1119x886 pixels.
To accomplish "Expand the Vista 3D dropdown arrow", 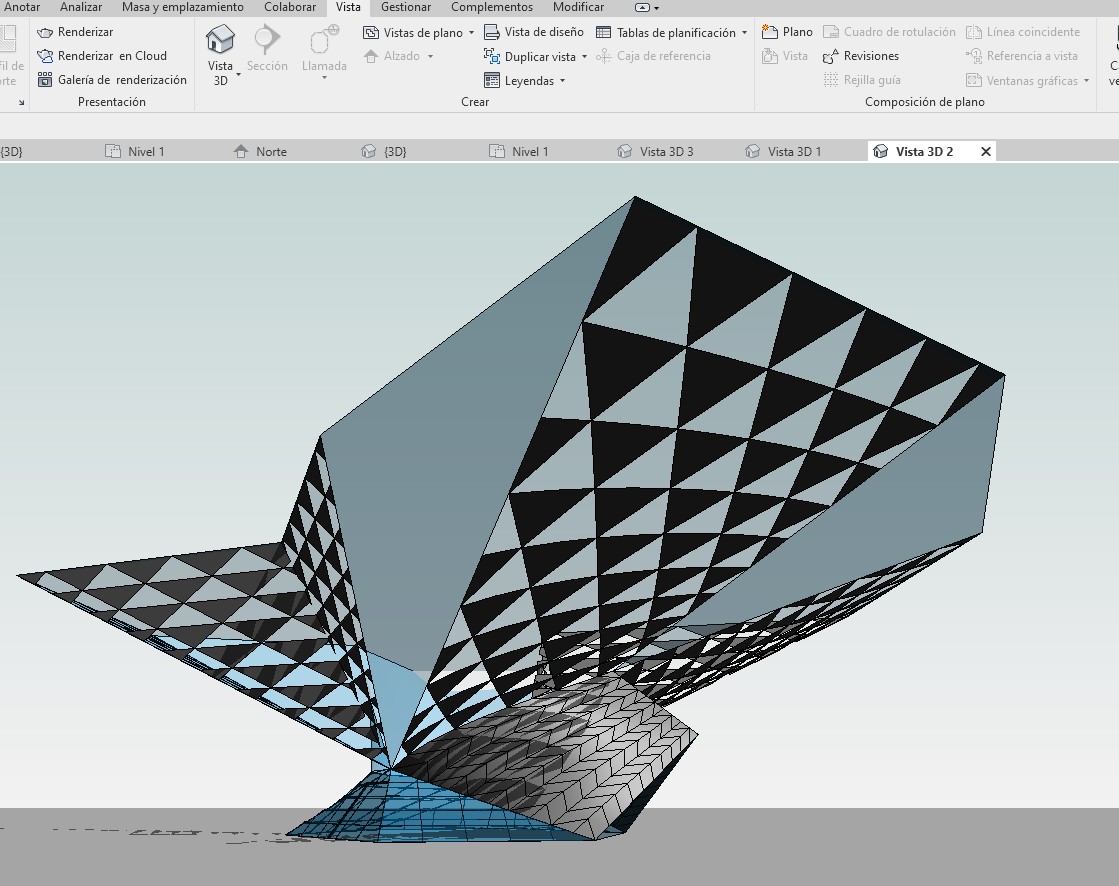I will click(x=238, y=75).
